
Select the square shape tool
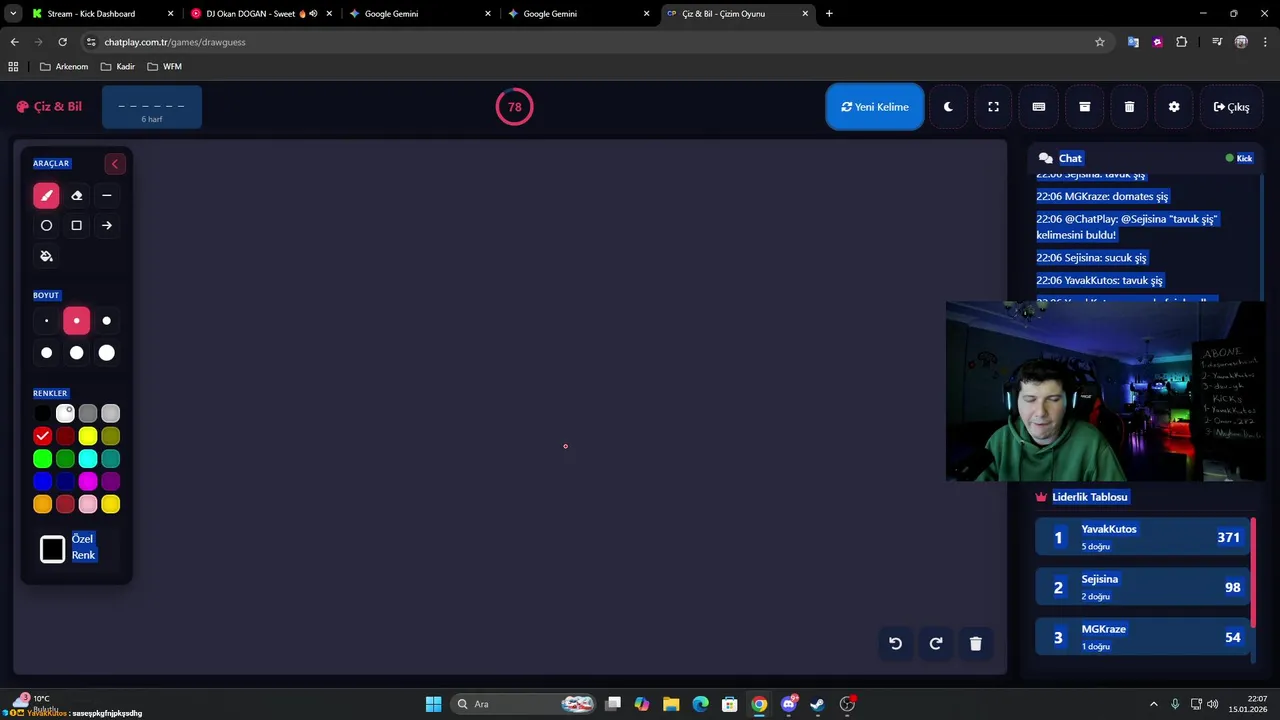tap(76, 225)
